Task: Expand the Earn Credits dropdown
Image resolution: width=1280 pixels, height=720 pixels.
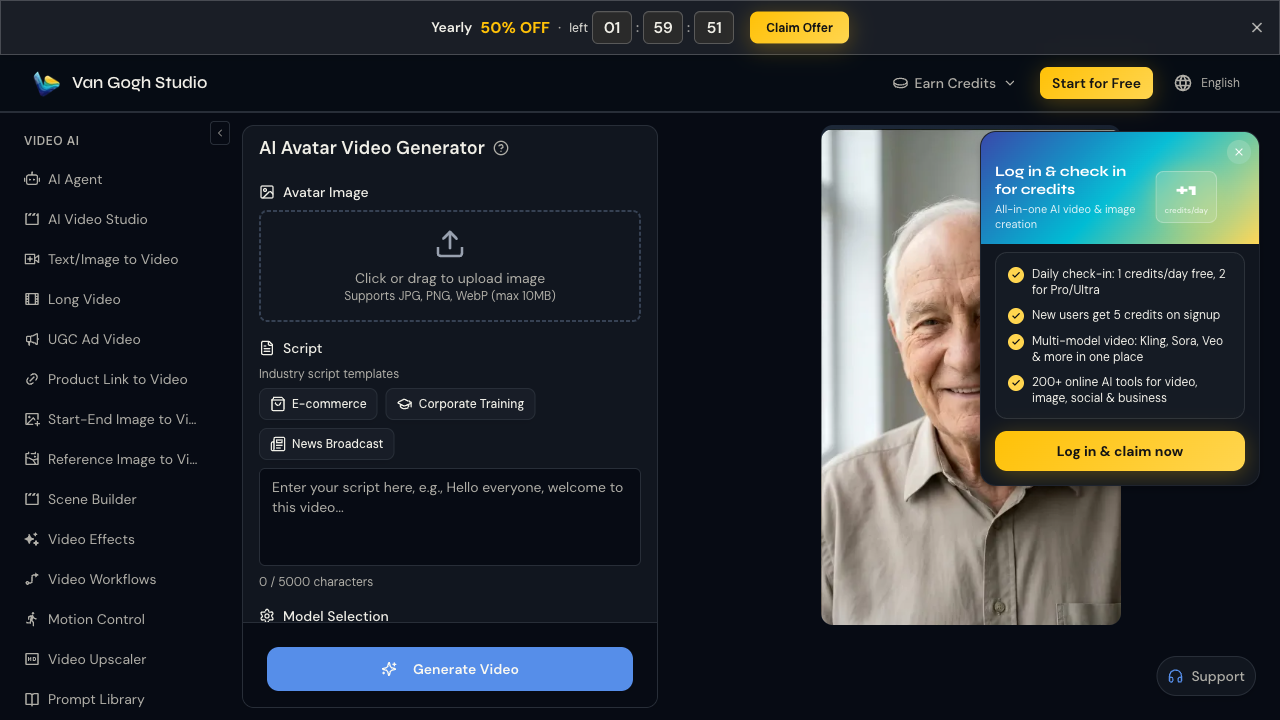Action: (x=954, y=83)
